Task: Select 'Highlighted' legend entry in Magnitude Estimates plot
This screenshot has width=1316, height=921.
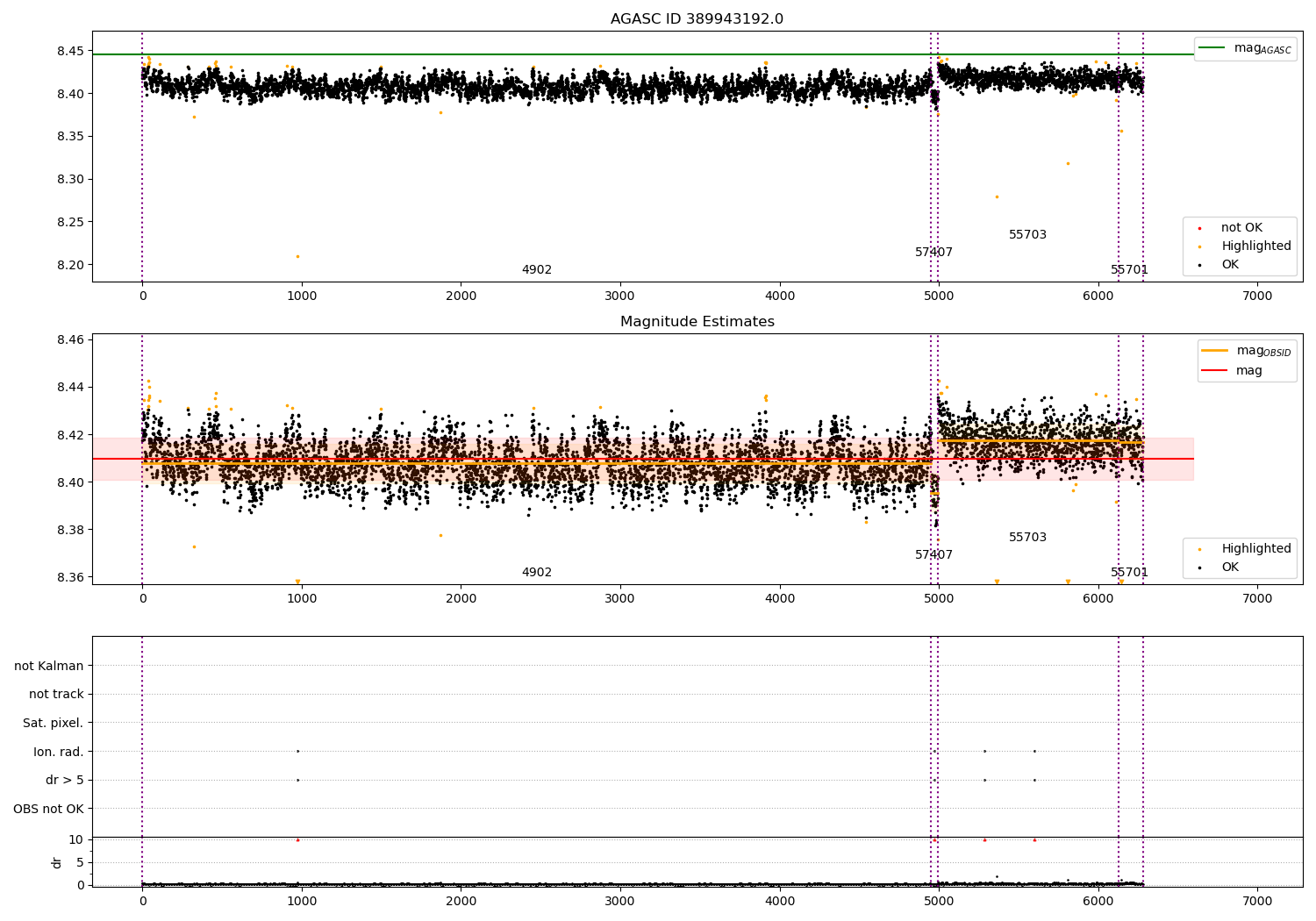Action: (x=1256, y=549)
